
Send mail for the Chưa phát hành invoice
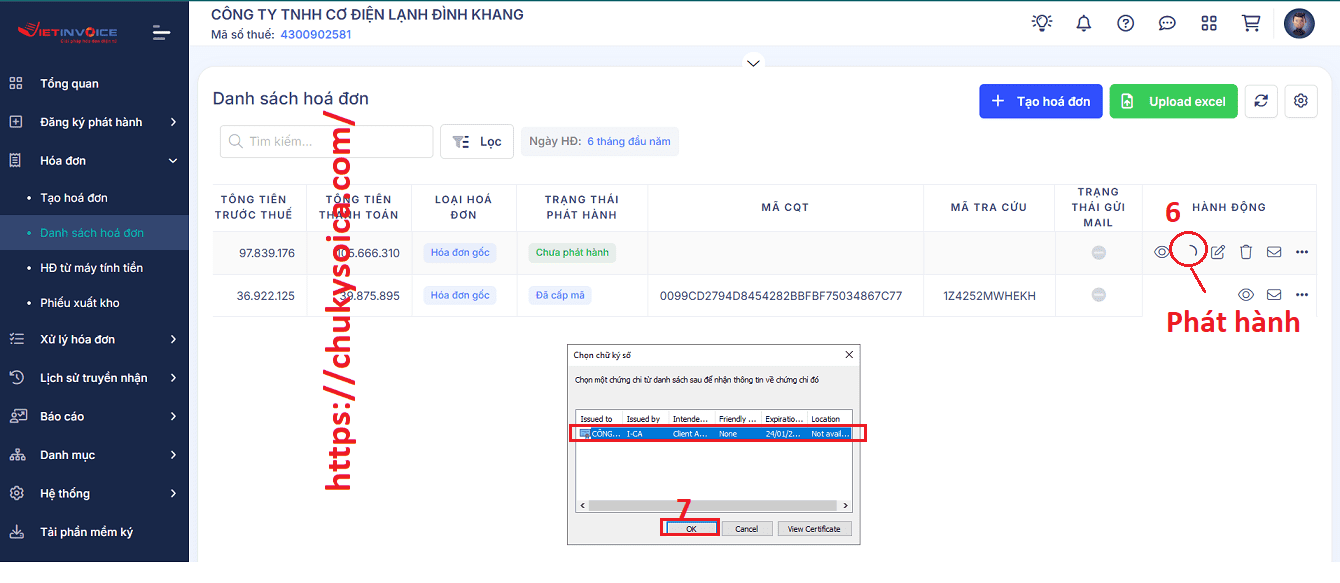[1274, 252]
